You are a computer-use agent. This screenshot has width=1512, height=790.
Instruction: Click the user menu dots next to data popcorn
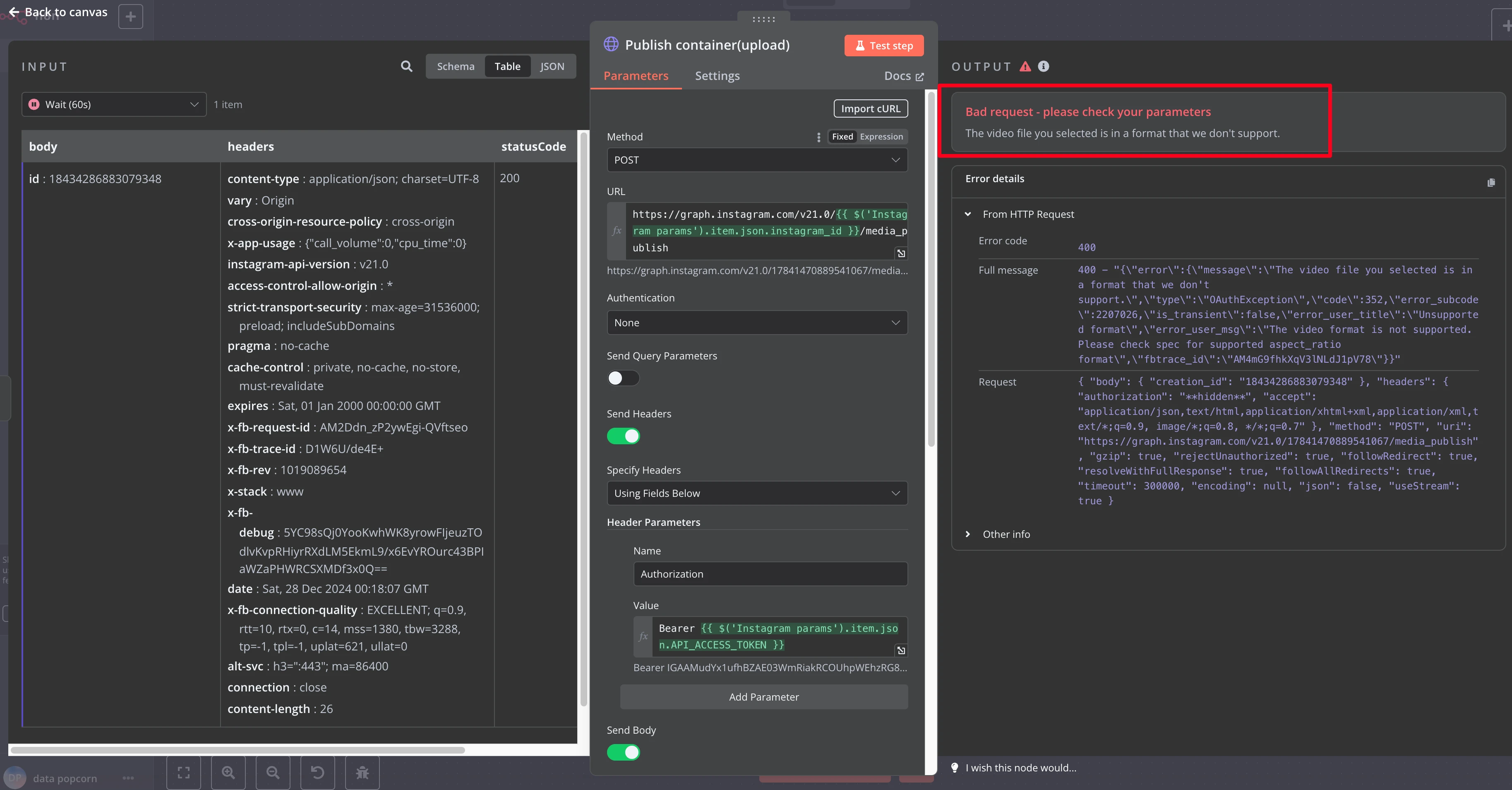tap(128, 778)
